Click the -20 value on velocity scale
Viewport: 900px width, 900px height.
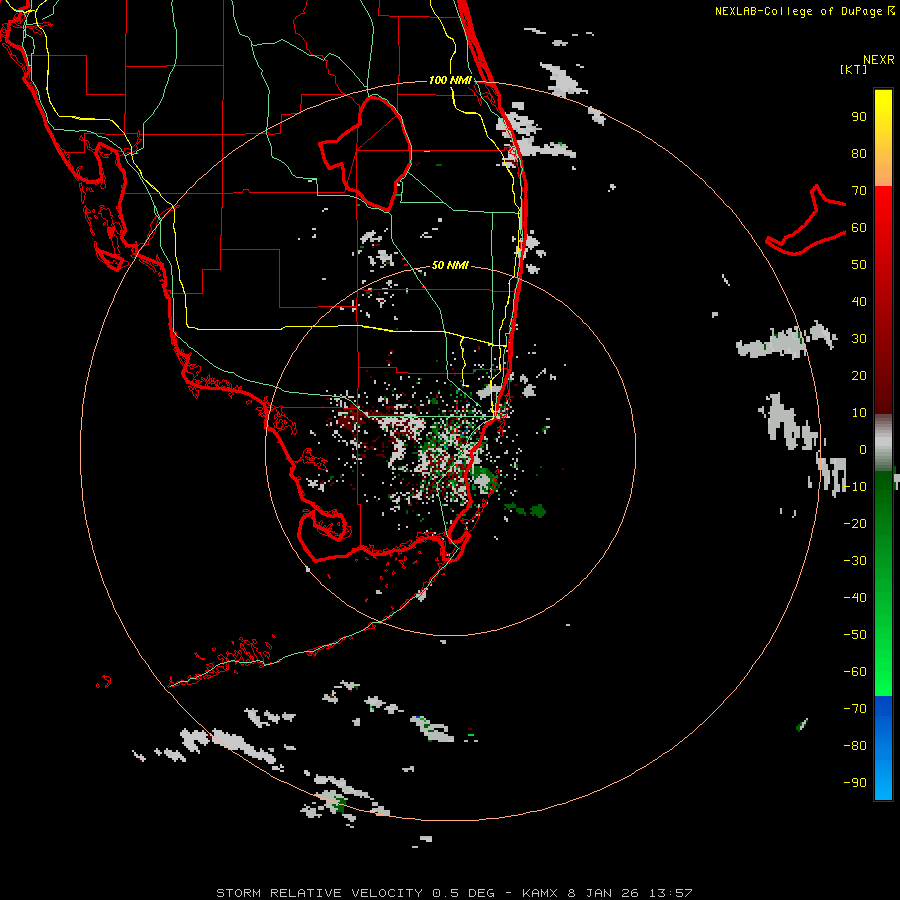[x=855, y=524]
